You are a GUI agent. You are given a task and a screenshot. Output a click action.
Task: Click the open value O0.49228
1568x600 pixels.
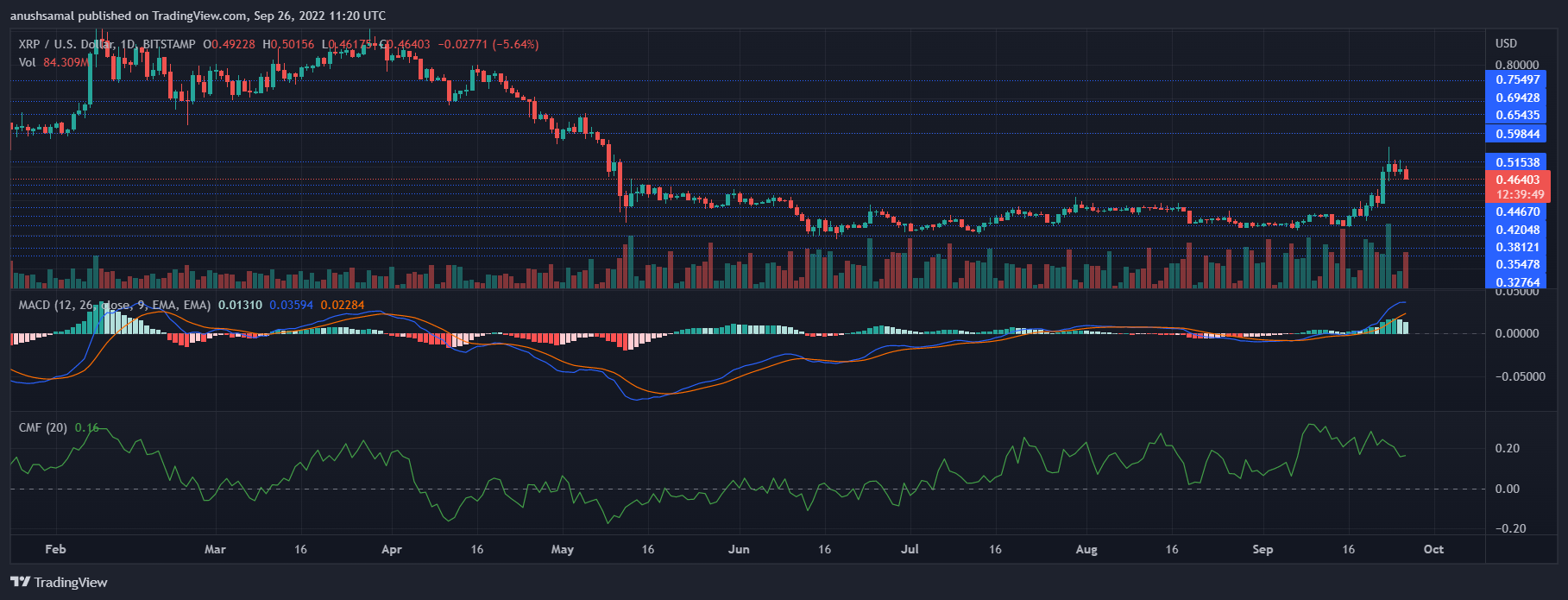[x=229, y=44]
